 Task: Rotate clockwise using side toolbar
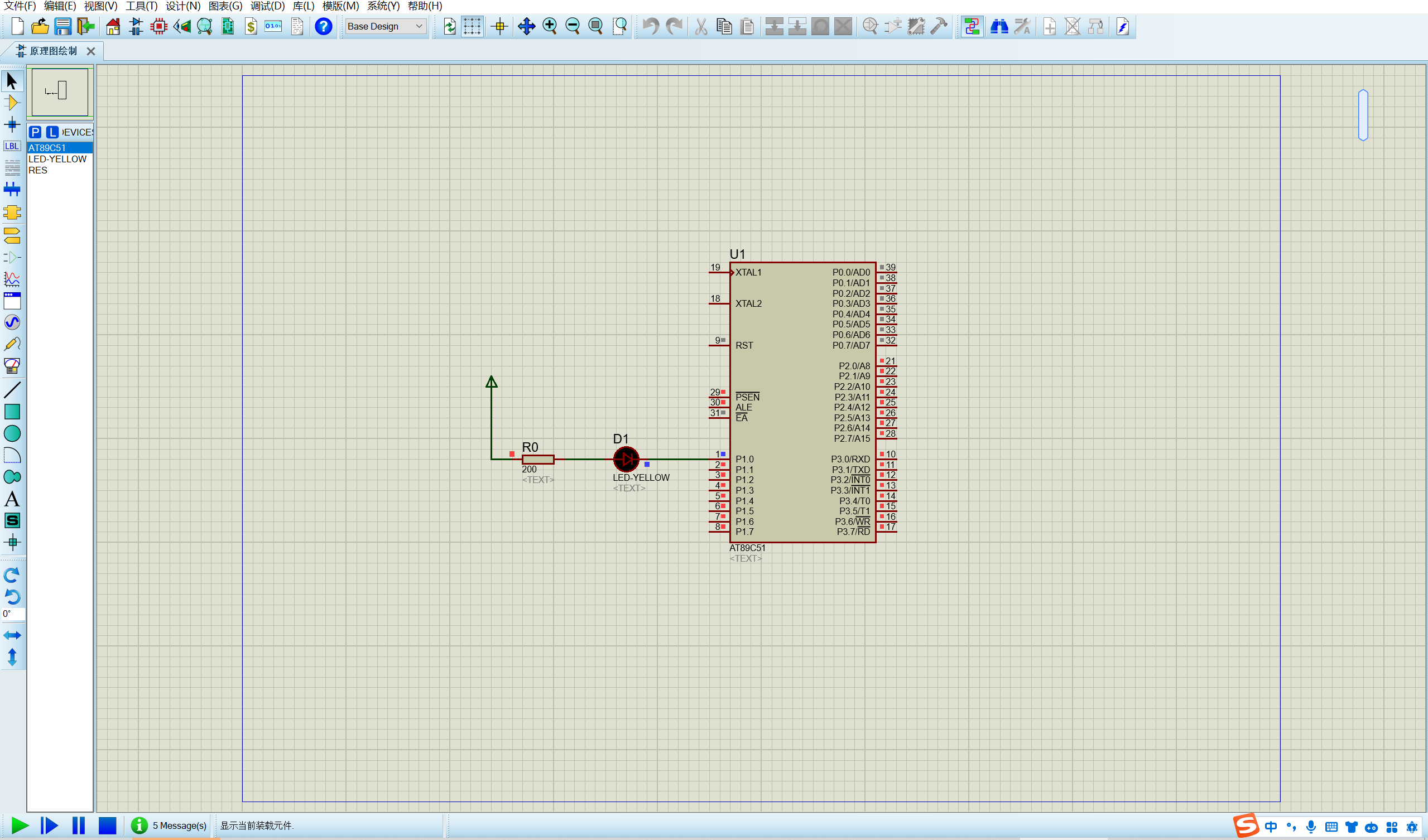tap(12, 575)
